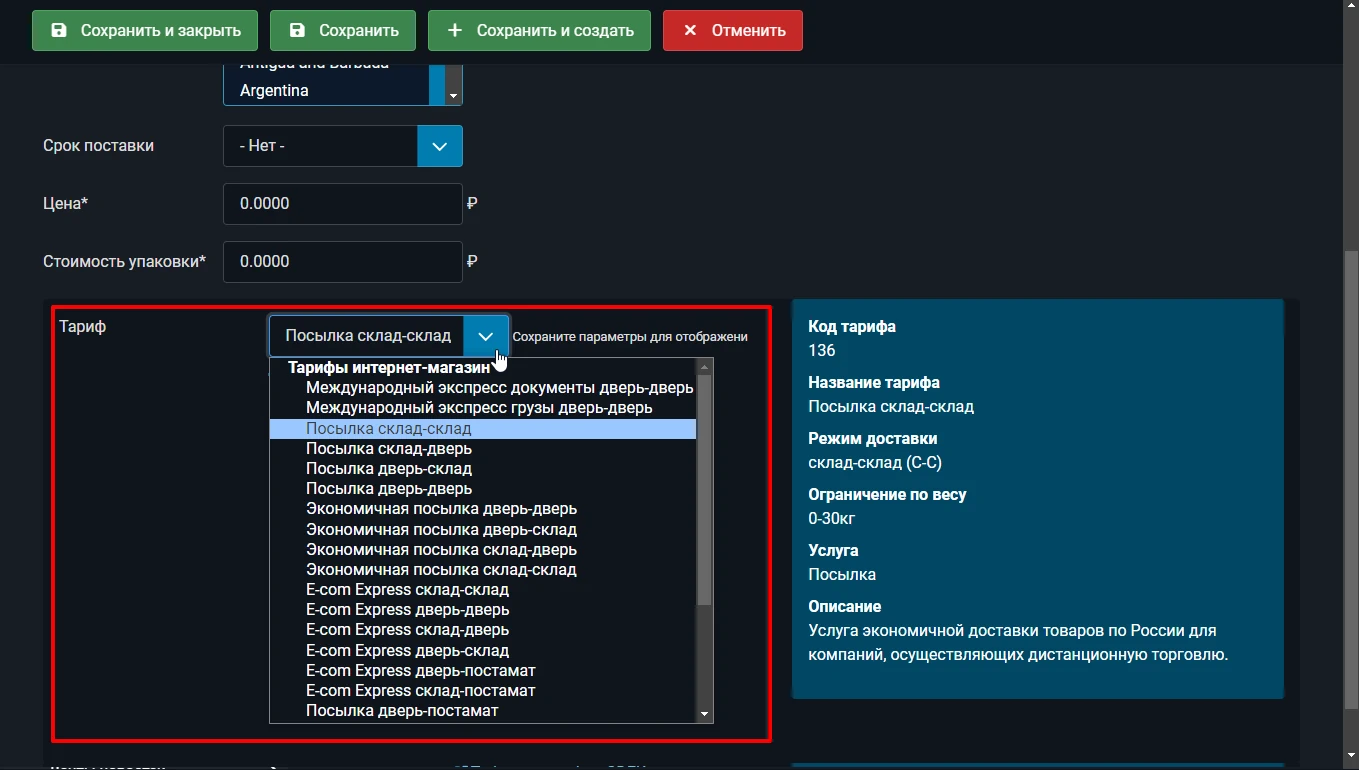Image resolution: width=1359 pixels, height=770 pixels.
Task: Click the Сохранить и создать button
Action: tap(539, 30)
